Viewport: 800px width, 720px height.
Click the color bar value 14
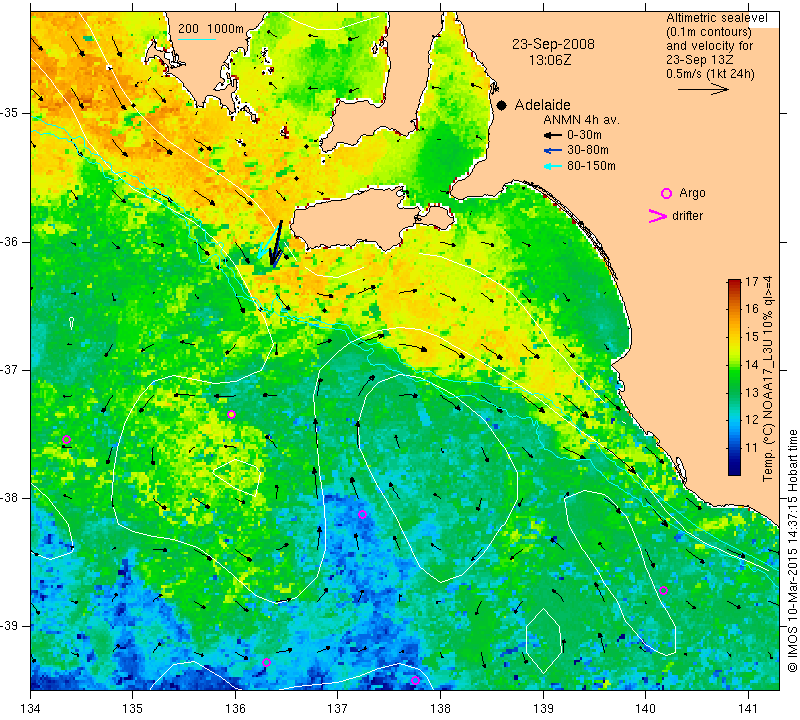pos(752,364)
